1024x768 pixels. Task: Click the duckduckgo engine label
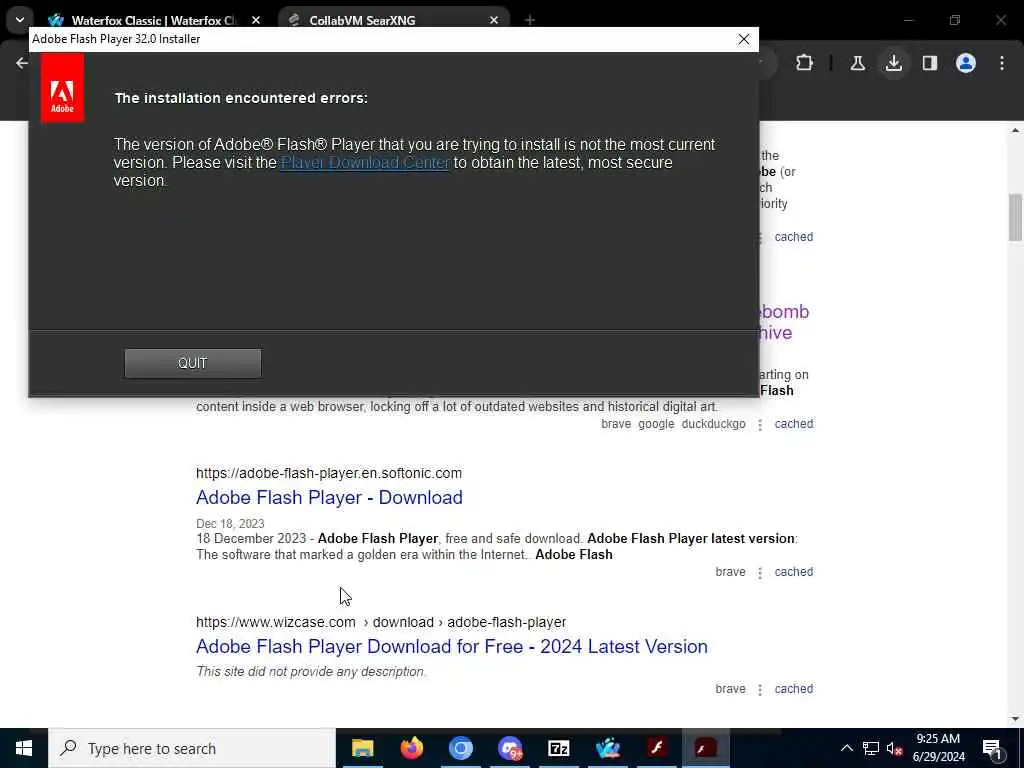point(713,424)
